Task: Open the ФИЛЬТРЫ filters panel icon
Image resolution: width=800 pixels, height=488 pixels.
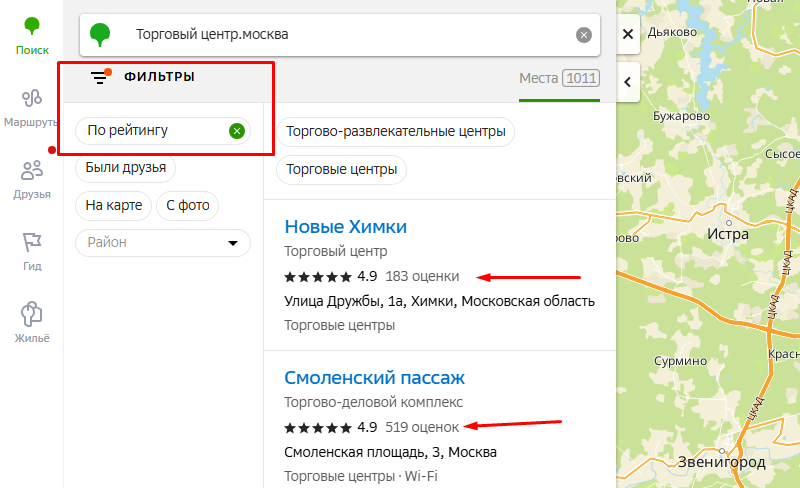Action: (x=100, y=77)
